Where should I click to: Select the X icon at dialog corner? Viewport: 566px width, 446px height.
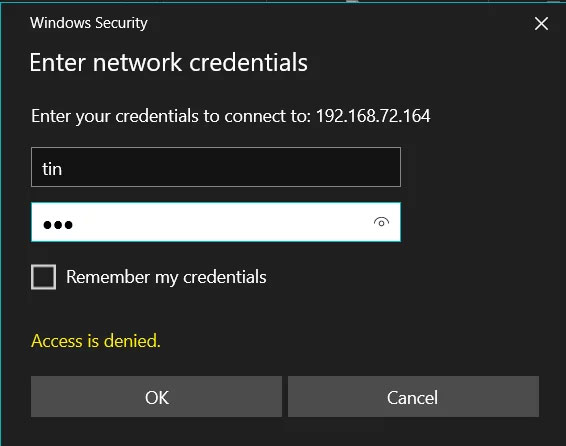click(541, 24)
